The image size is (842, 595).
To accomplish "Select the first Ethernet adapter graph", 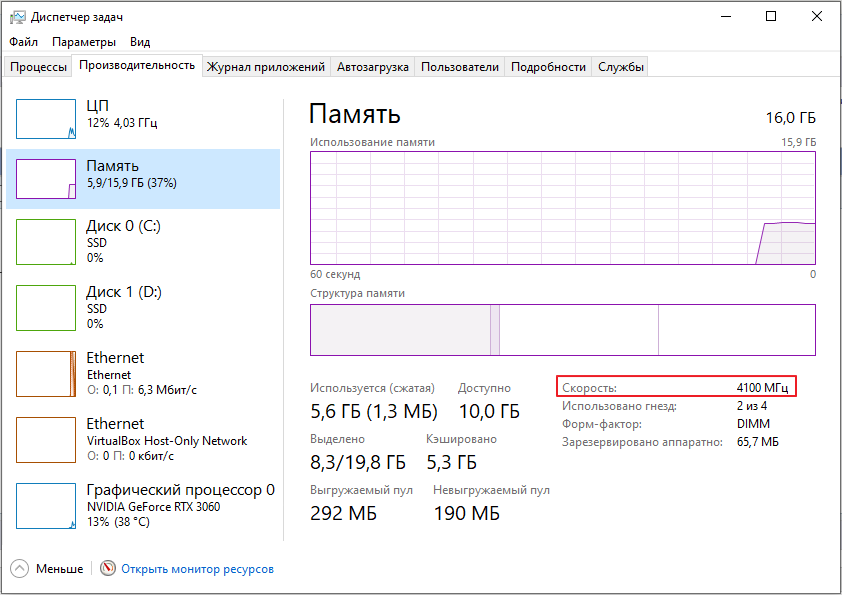I will coord(46,373).
